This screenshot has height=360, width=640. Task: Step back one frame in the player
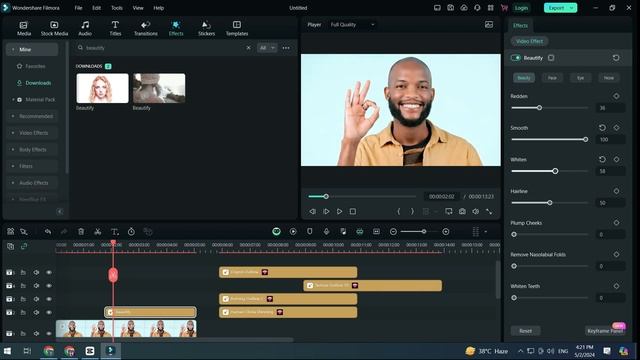click(312, 211)
